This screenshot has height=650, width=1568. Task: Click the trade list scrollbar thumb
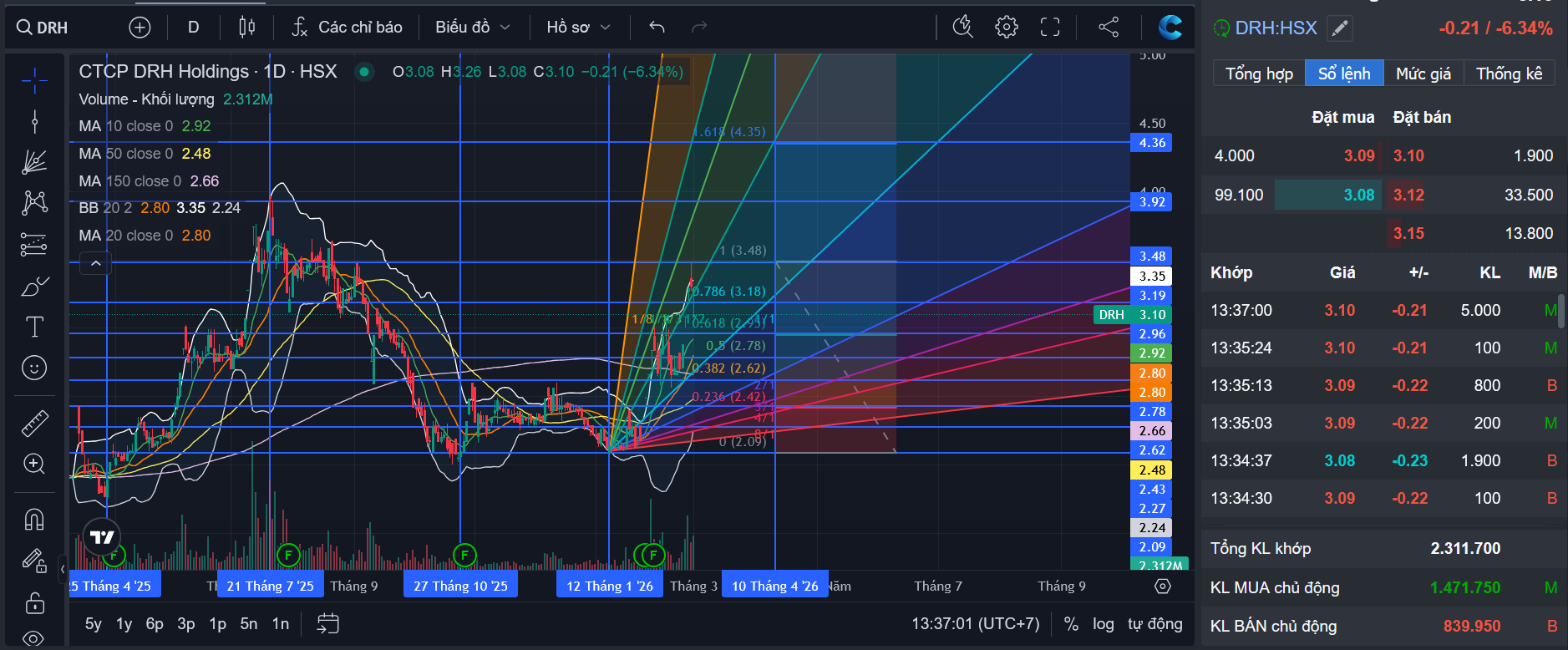tap(1561, 311)
